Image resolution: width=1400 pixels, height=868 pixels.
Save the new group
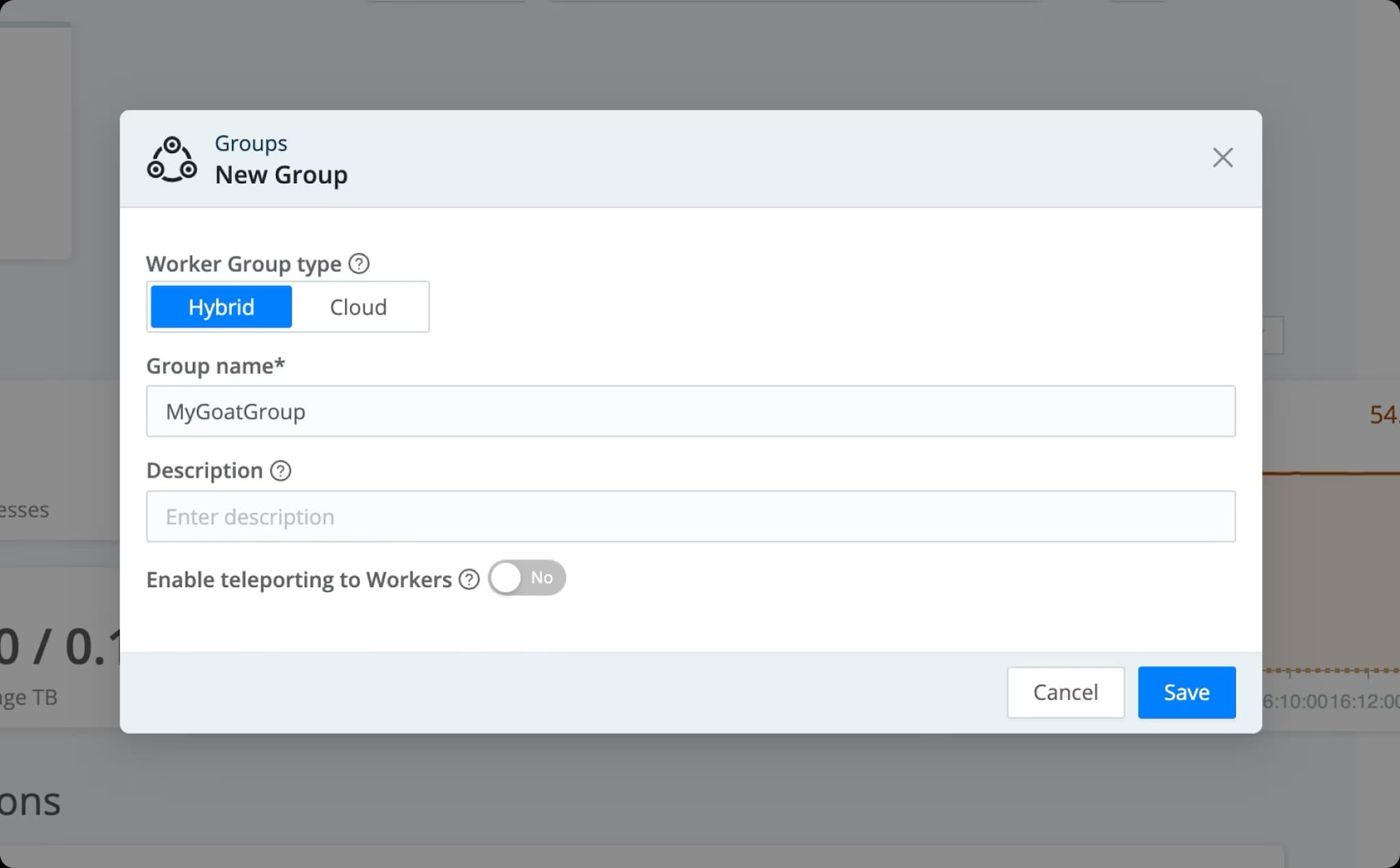(x=1185, y=692)
